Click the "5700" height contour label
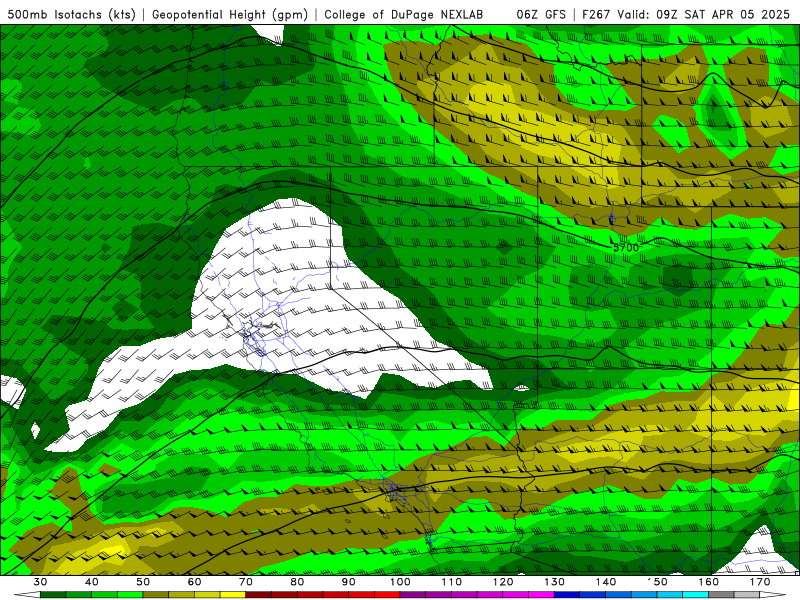 point(626,247)
